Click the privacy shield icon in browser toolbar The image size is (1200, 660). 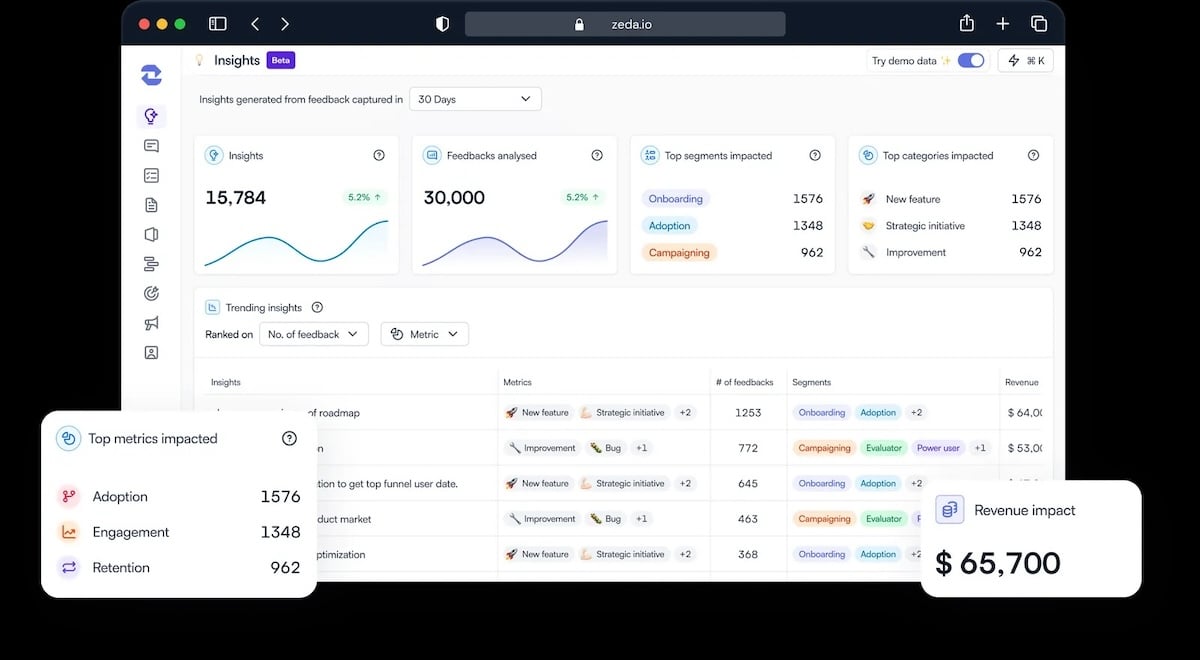(x=442, y=22)
